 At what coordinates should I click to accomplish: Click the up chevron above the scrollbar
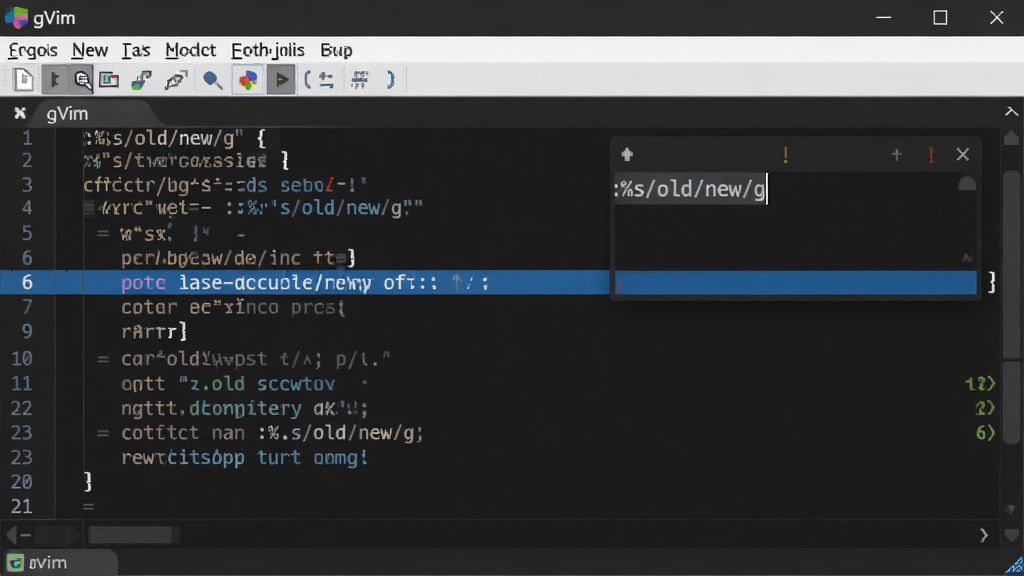[1011, 112]
